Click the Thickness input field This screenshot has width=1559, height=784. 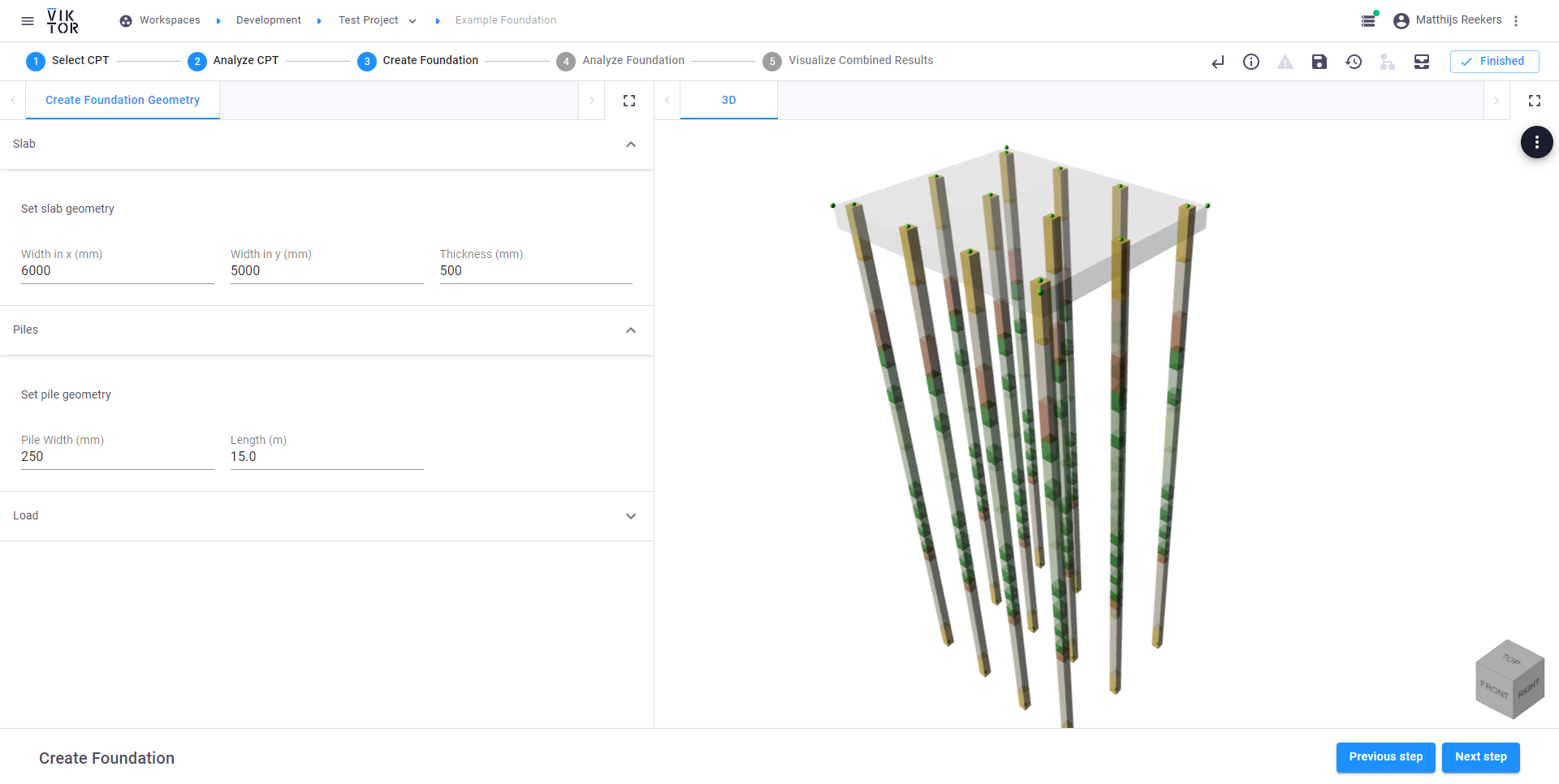tap(536, 271)
